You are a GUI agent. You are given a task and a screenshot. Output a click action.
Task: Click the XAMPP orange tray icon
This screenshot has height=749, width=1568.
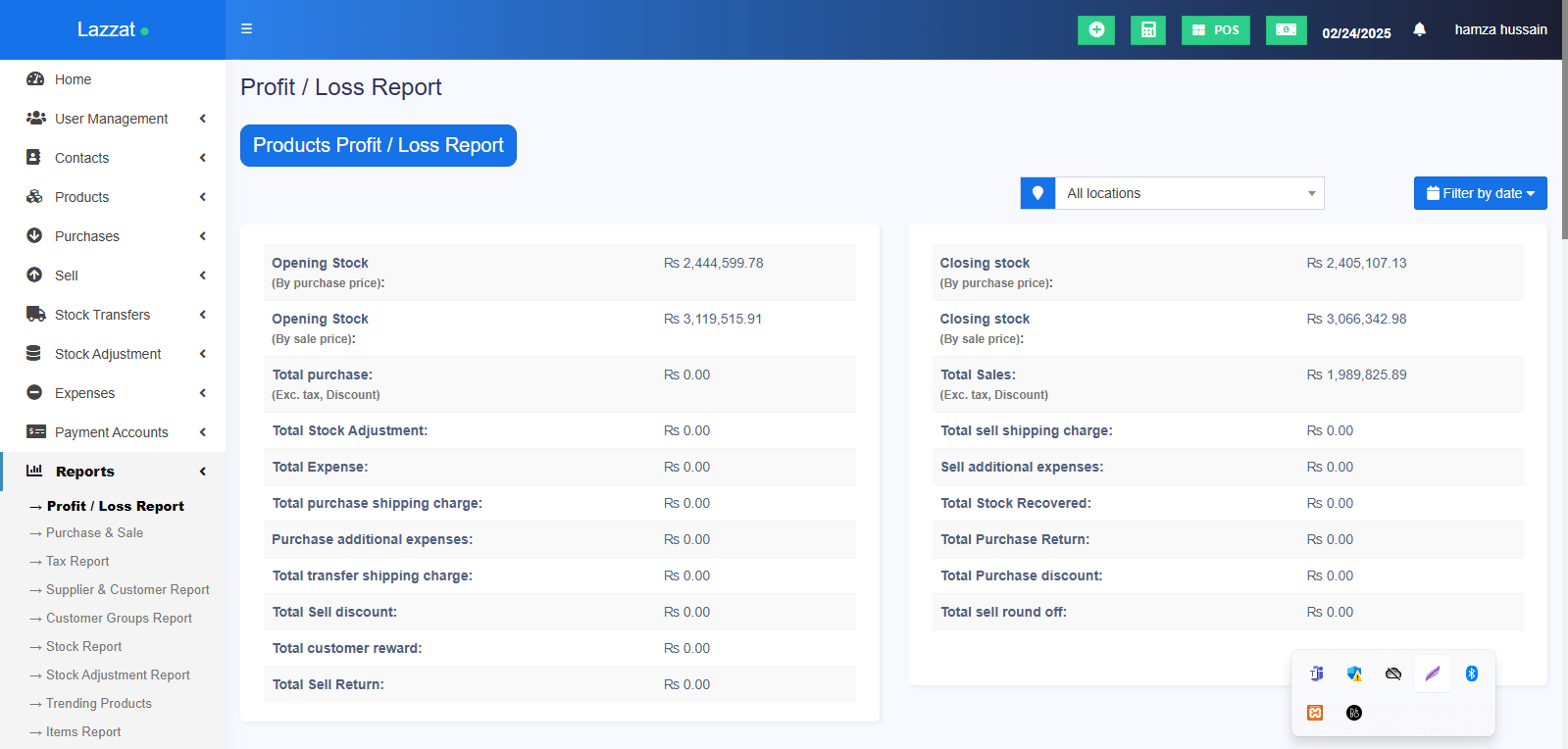pos(1315,713)
